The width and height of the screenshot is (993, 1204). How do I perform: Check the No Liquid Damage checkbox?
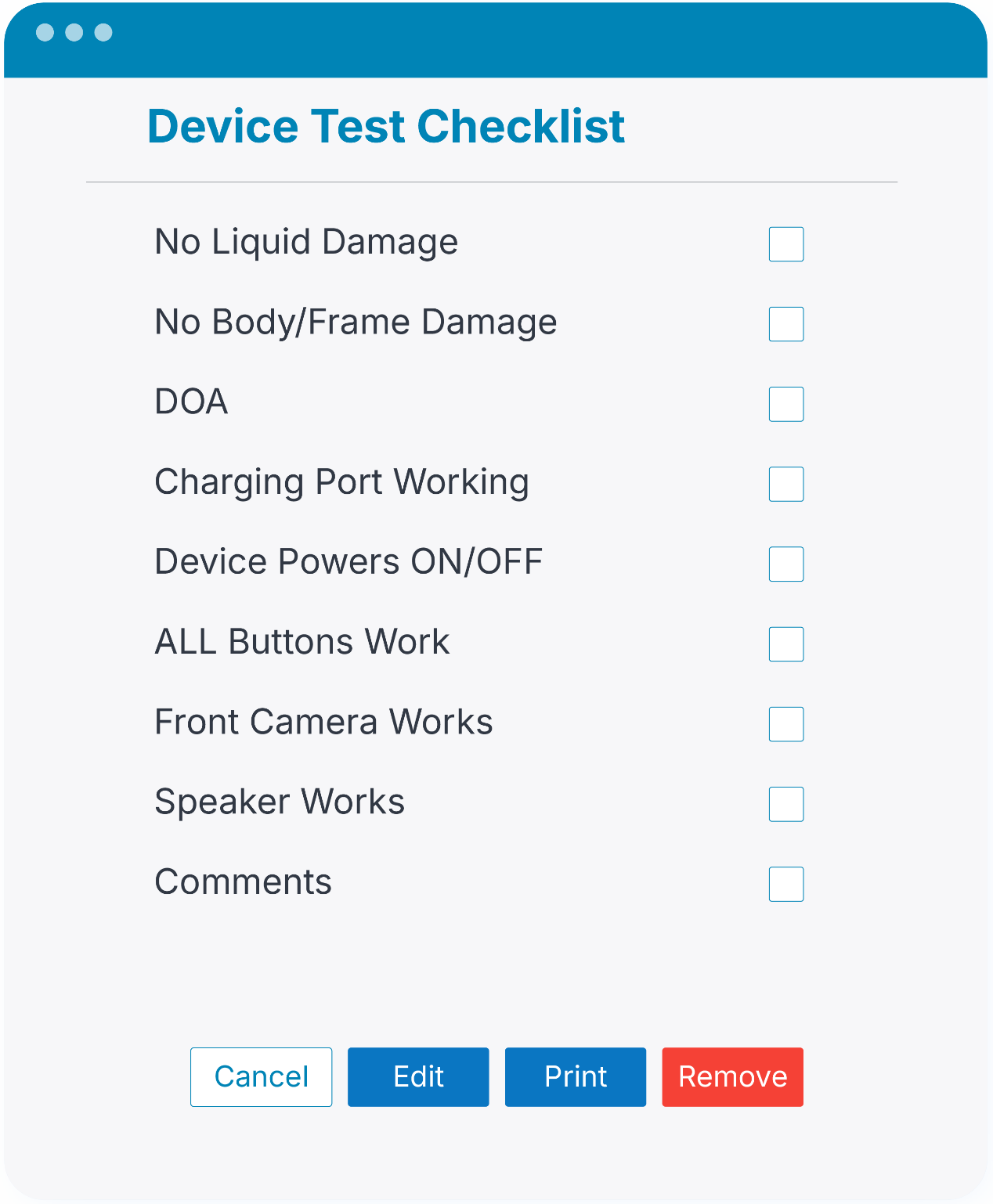click(x=786, y=244)
